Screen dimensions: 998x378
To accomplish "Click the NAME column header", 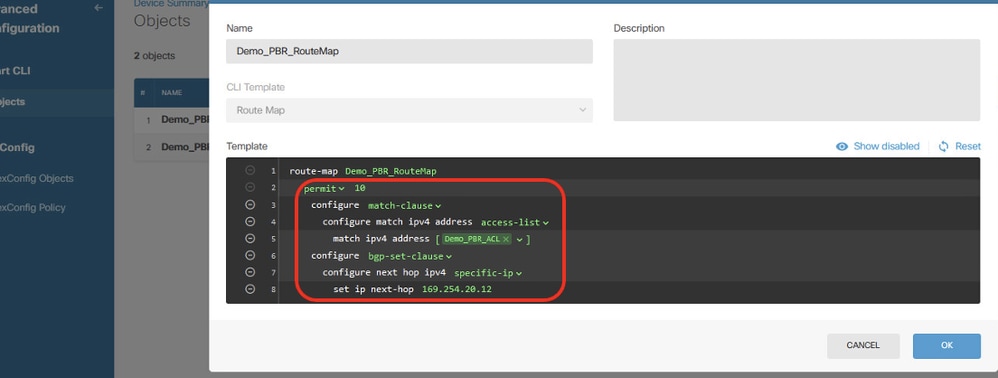I will (172, 93).
